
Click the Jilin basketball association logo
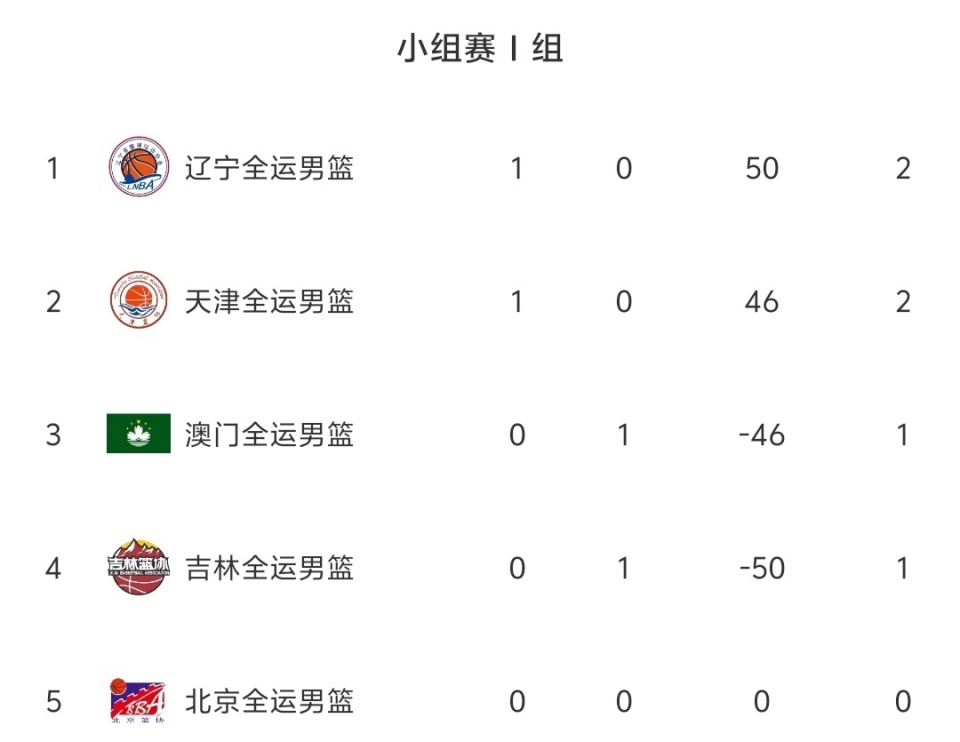pyautogui.click(x=139, y=568)
